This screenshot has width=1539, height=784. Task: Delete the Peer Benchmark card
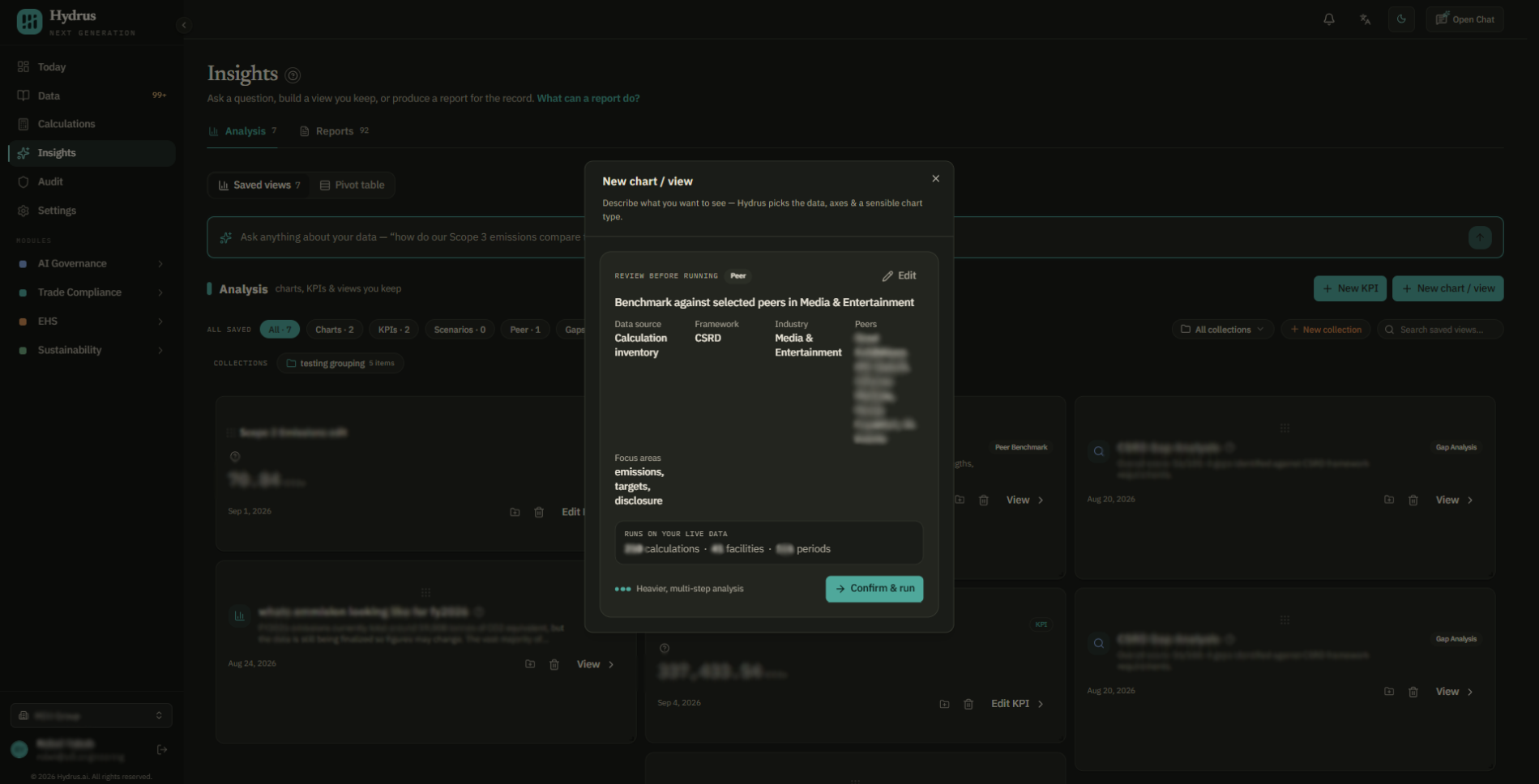pos(984,501)
